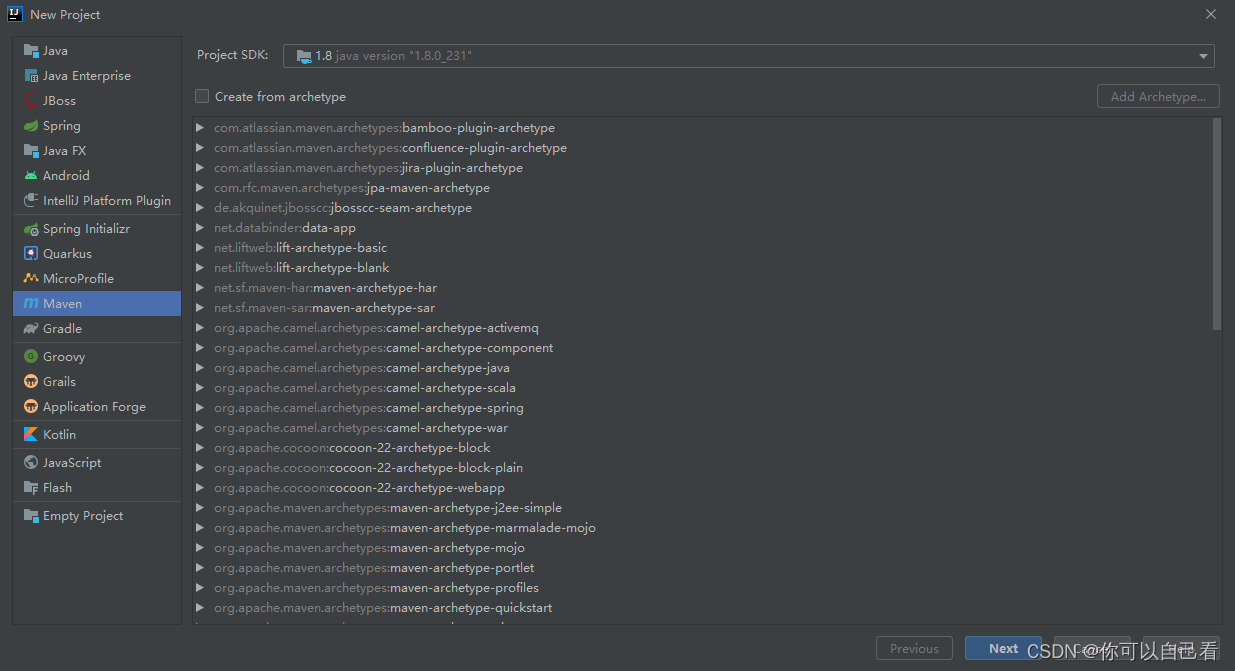1235x671 pixels.
Task: Select lift-archetype-blank archetype row
Action: (702, 268)
